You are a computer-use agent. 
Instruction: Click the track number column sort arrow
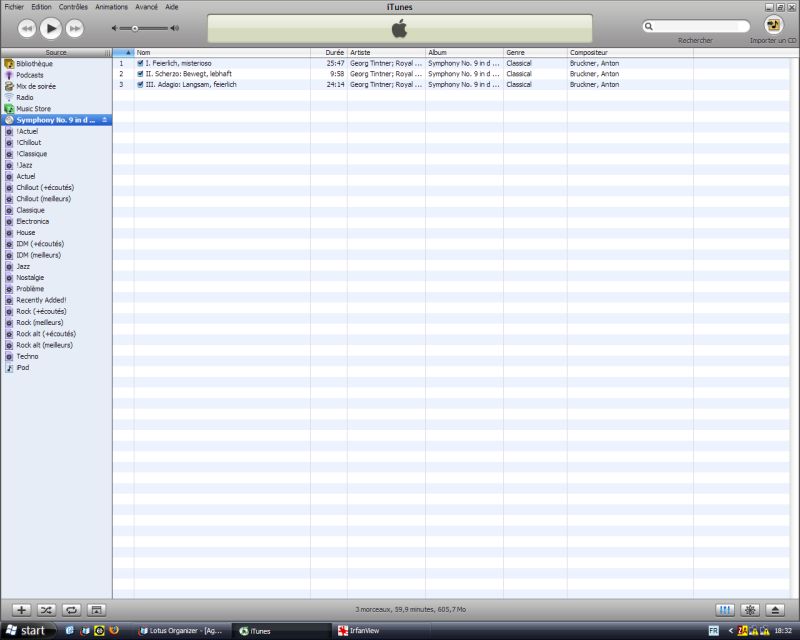[128, 52]
